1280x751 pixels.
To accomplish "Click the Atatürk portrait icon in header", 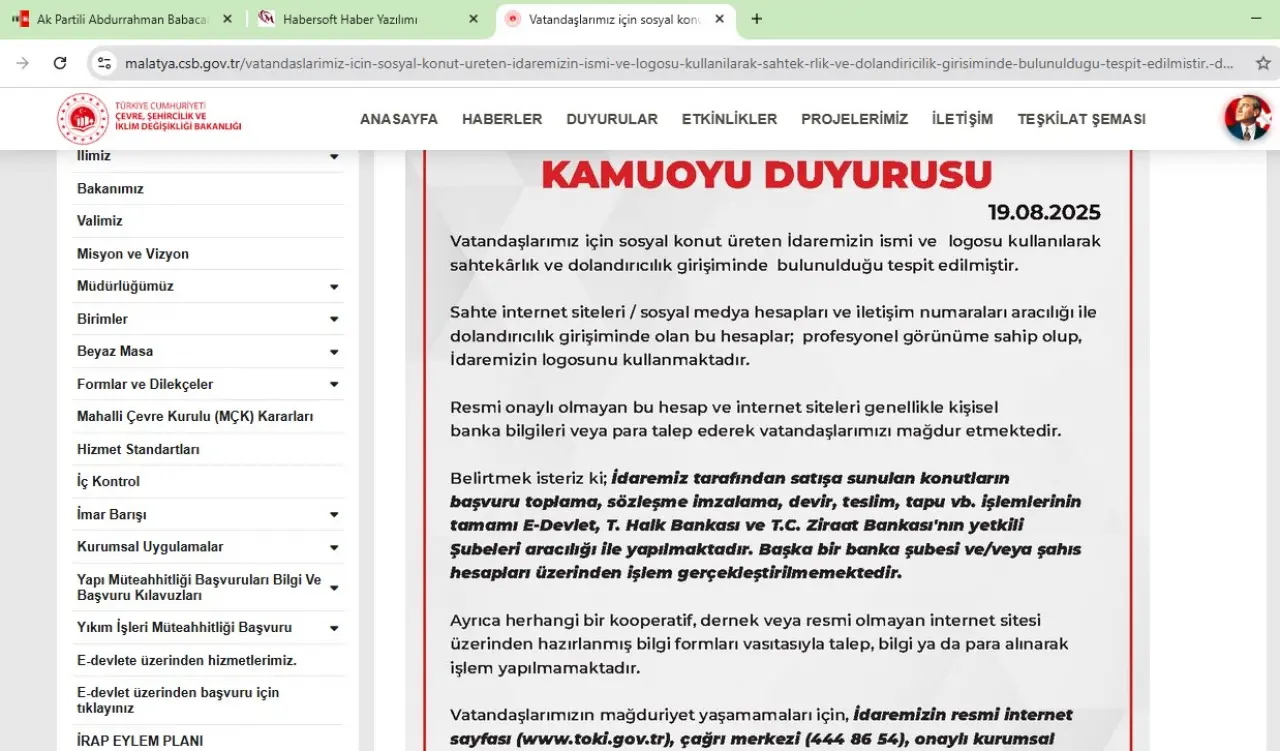I will 1248,118.
